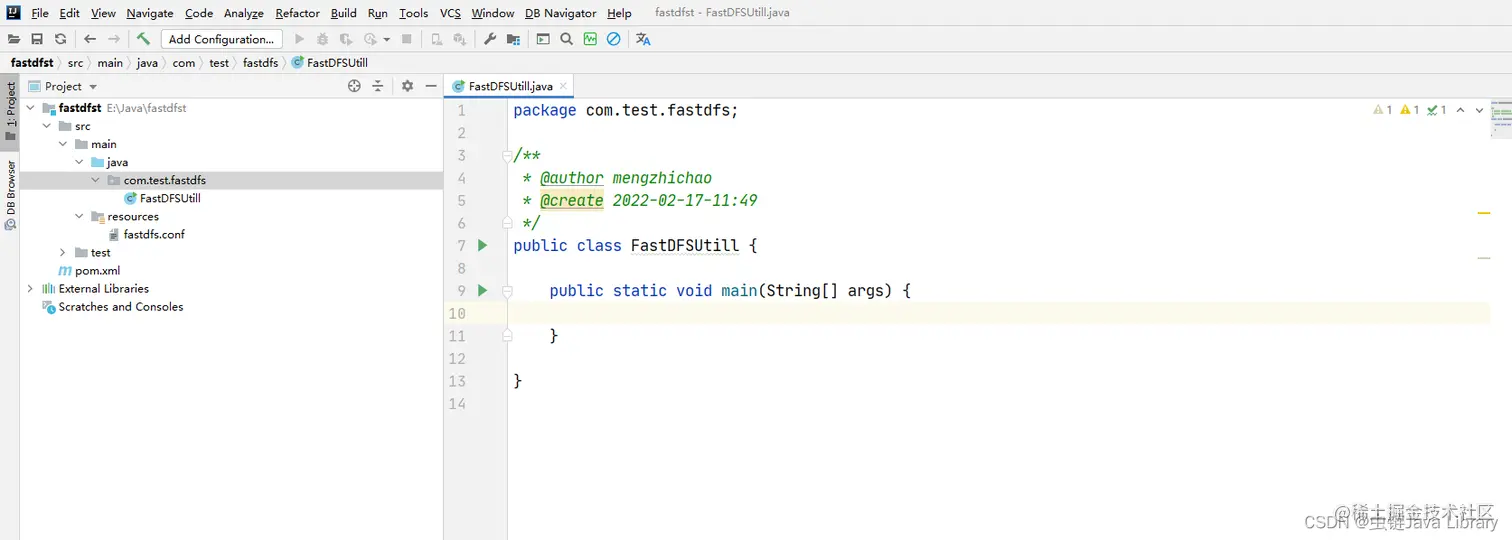The width and height of the screenshot is (1512, 540).
Task: Expand External Libraries node chevron
Action: 31,288
